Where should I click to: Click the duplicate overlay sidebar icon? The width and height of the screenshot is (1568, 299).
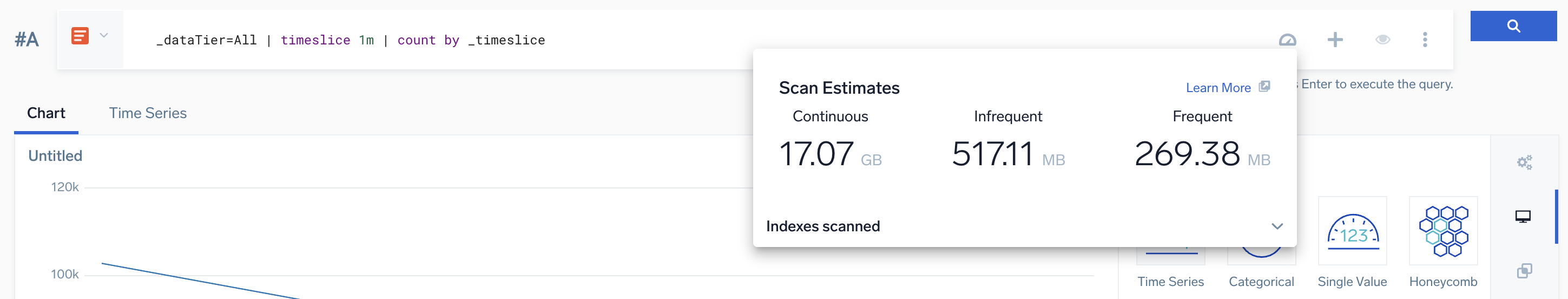pyautogui.click(x=1524, y=271)
